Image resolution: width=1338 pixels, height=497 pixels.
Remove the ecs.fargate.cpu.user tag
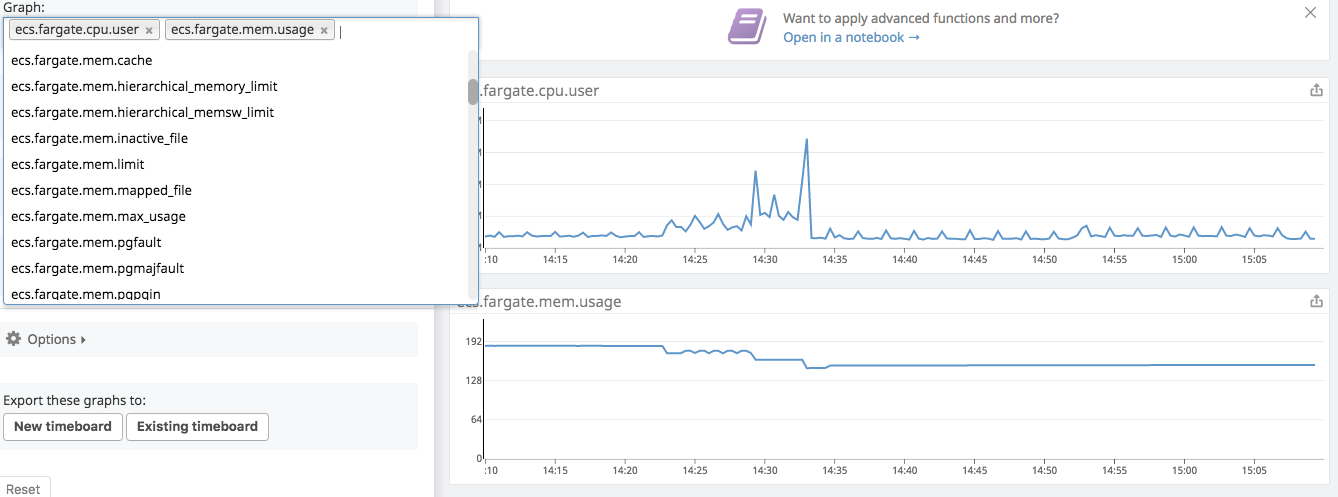[149, 30]
